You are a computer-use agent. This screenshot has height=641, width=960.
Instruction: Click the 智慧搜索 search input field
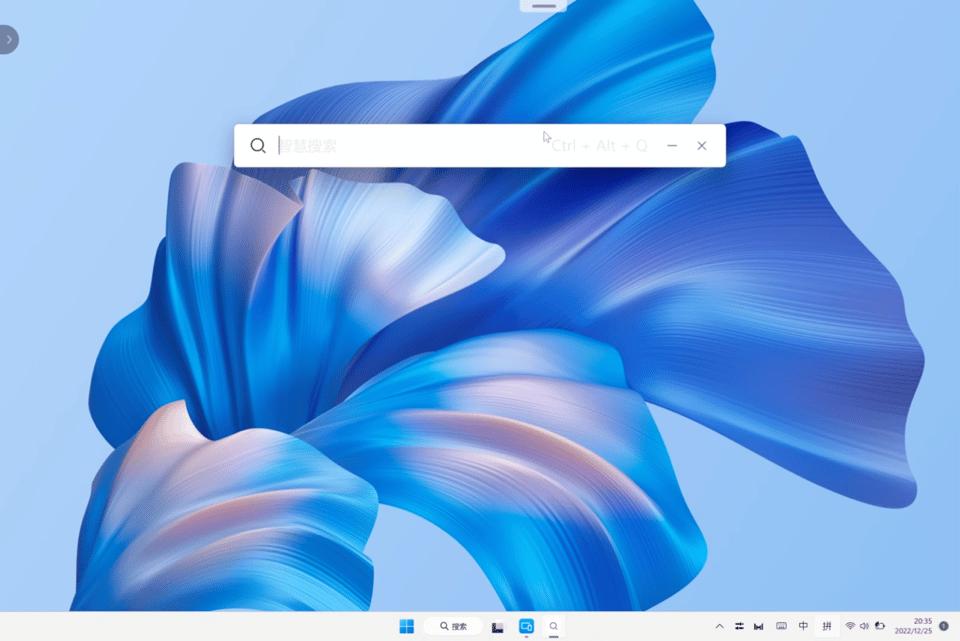click(x=410, y=146)
